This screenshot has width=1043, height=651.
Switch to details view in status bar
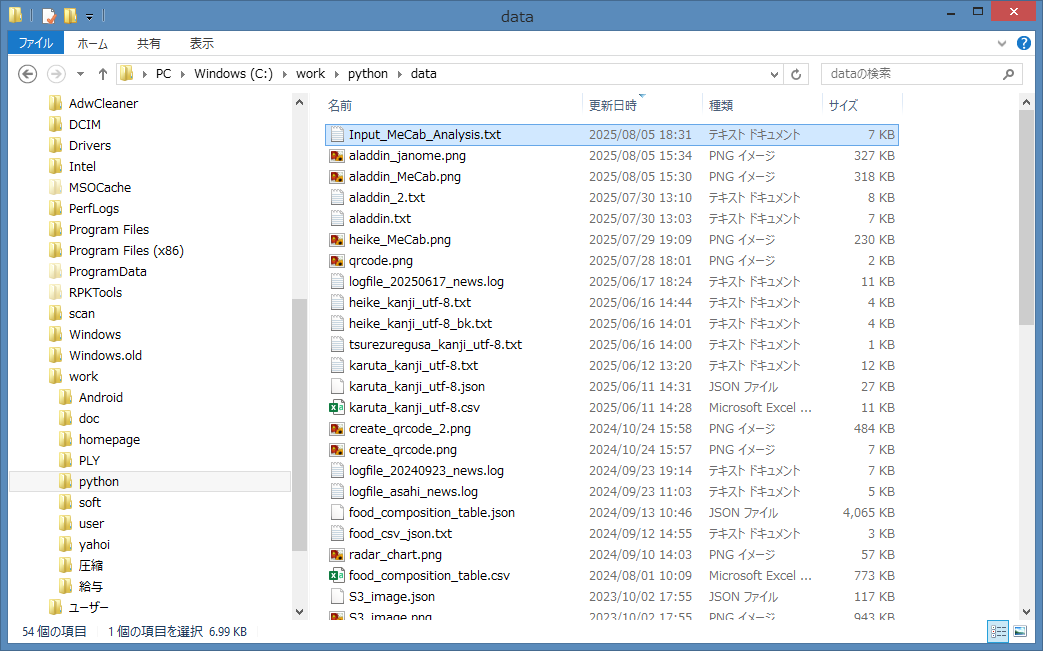pos(997,631)
